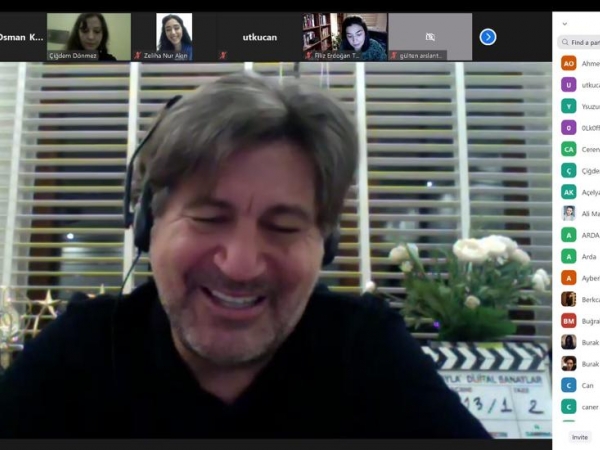Click the AK avatar for Açelya
The height and width of the screenshot is (450, 600).
[x=569, y=192]
